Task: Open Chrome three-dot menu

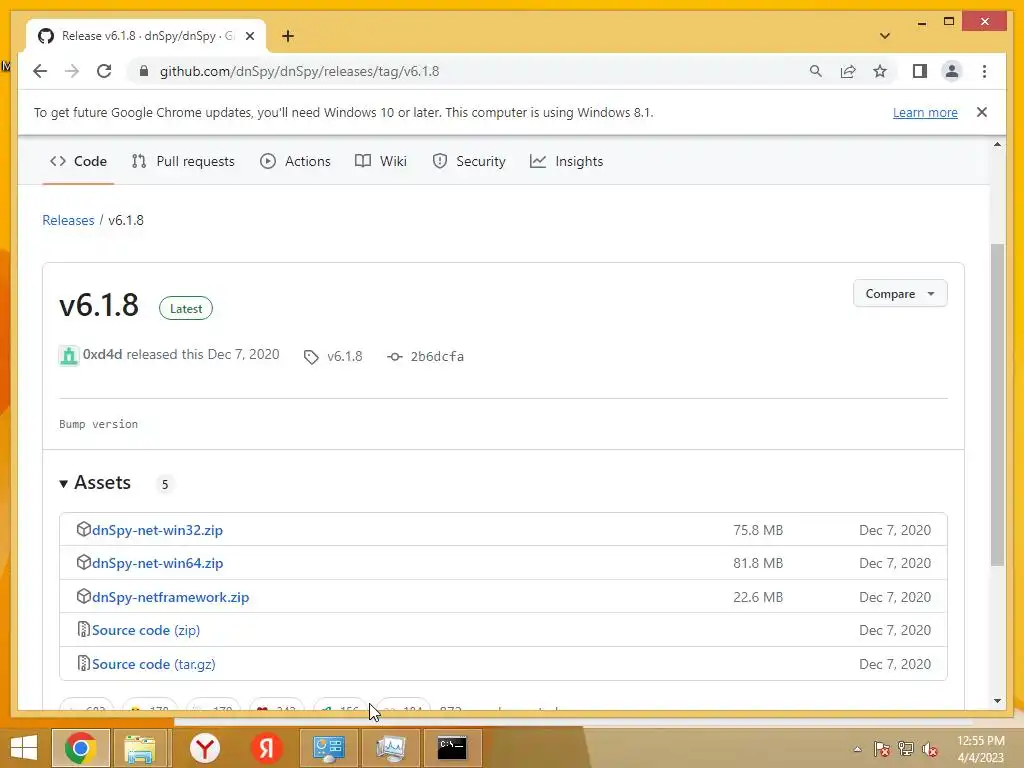Action: click(984, 71)
